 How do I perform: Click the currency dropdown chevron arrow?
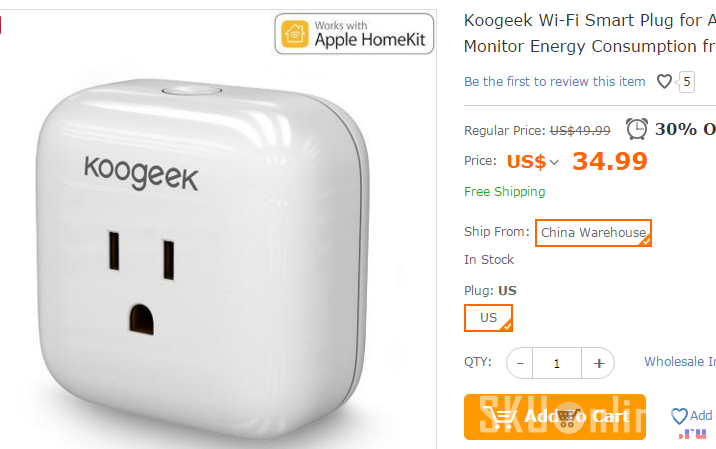[554, 162]
